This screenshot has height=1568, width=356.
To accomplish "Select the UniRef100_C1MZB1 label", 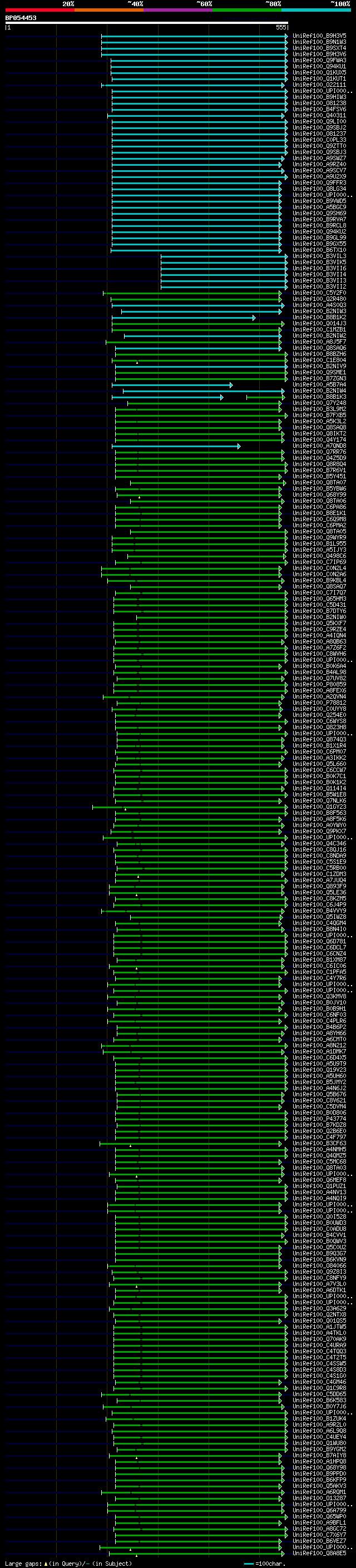I will (x=319, y=330).
